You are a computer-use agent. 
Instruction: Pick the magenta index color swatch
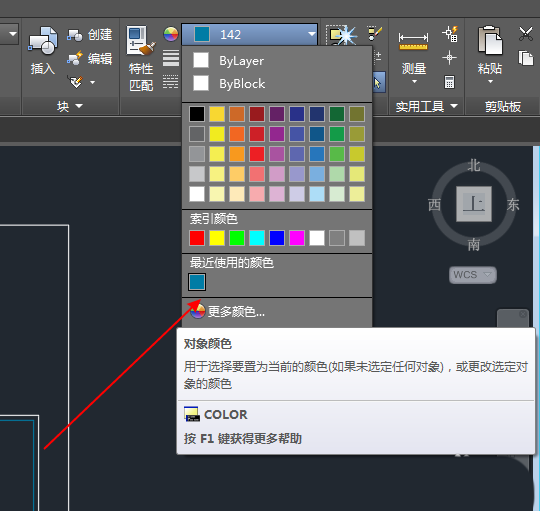pyautogui.click(x=297, y=238)
